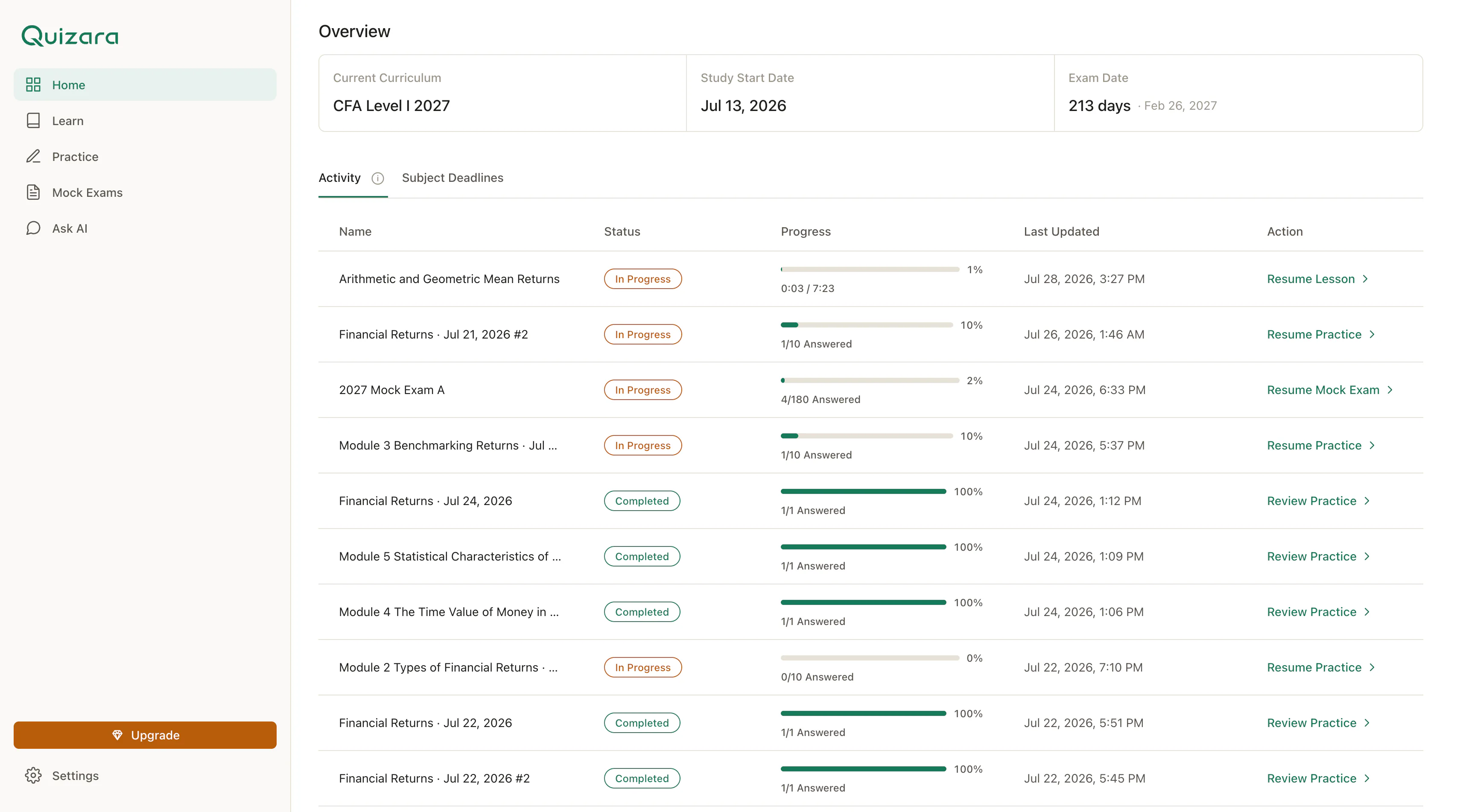Click the Settings gear icon
This screenshot has width=1460, height=812.
coord(33,776)
